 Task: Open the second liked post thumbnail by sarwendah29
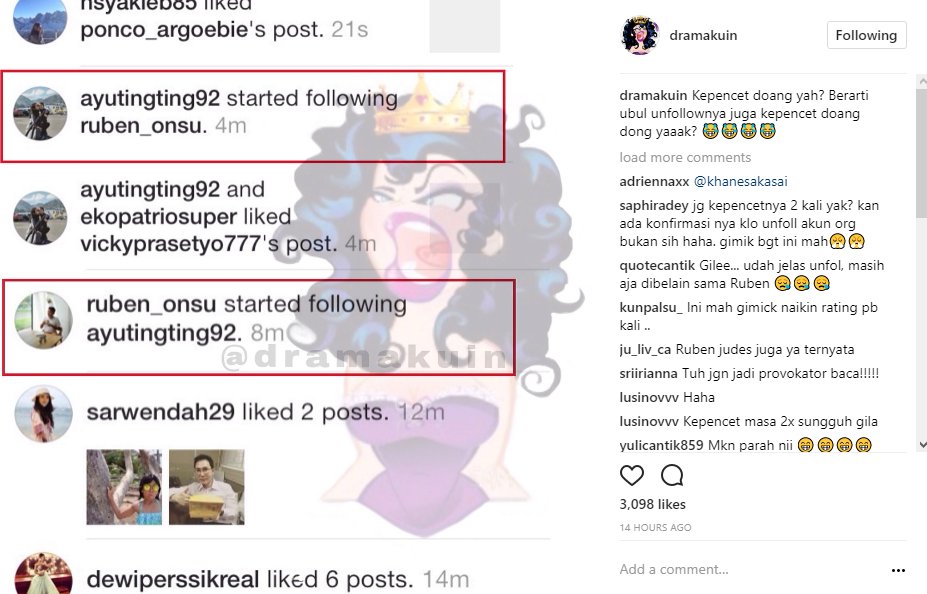(207, 487)
